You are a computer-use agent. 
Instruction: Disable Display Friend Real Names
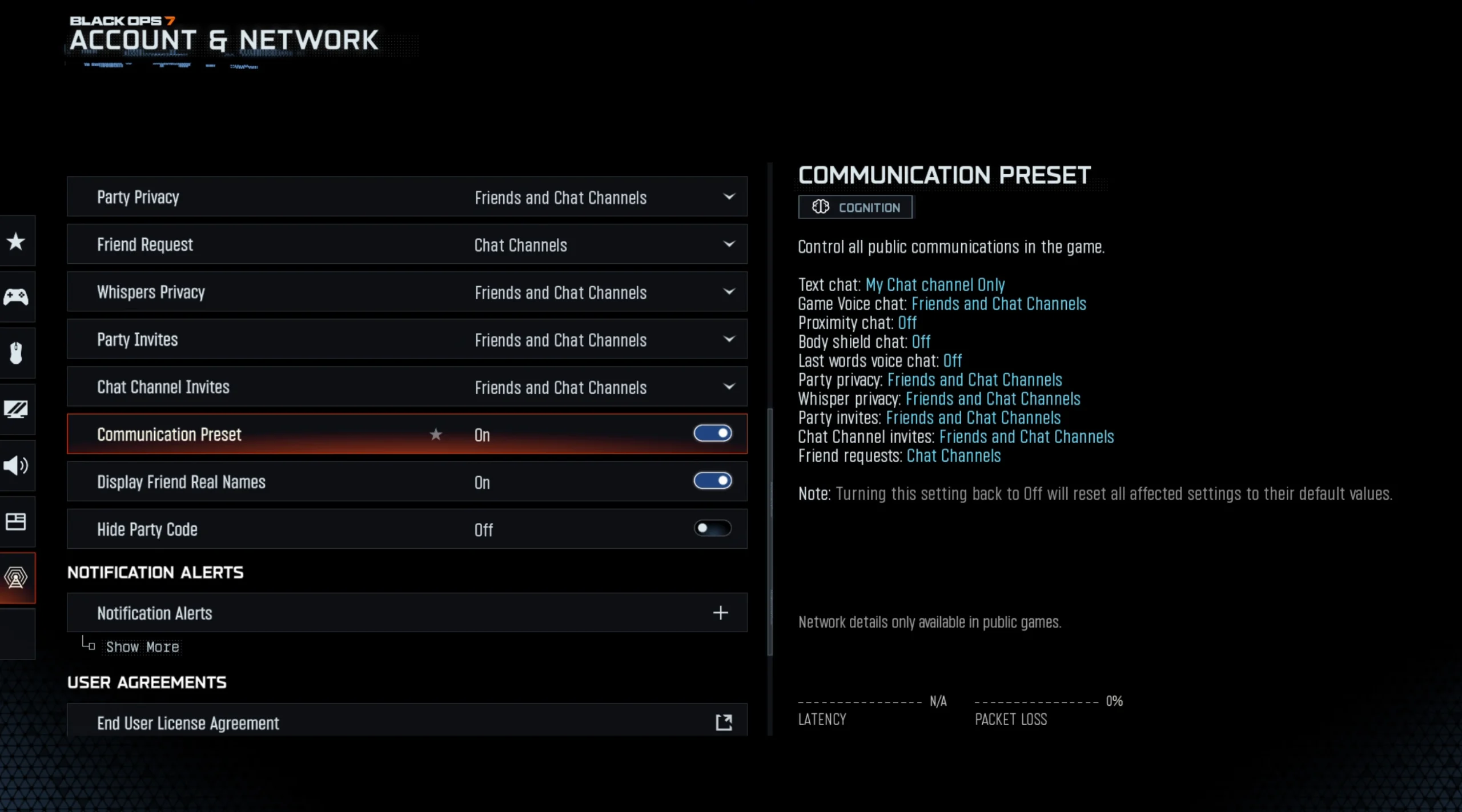point(712,481)
